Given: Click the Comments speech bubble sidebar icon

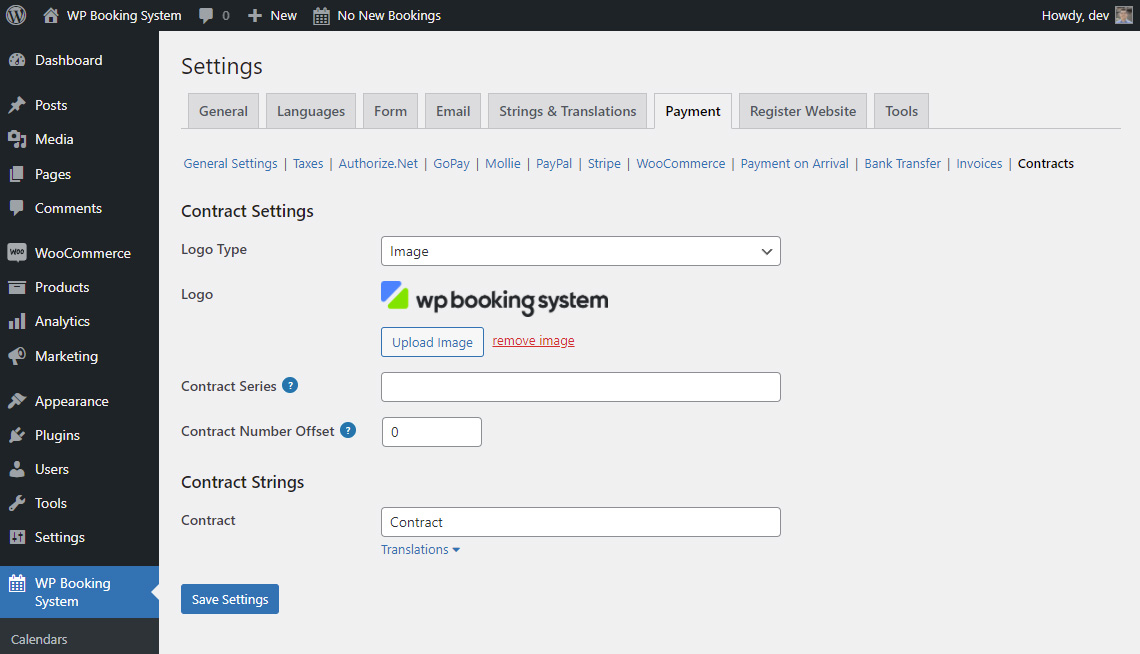Looking at the screenshot, I should coord(17,209).
